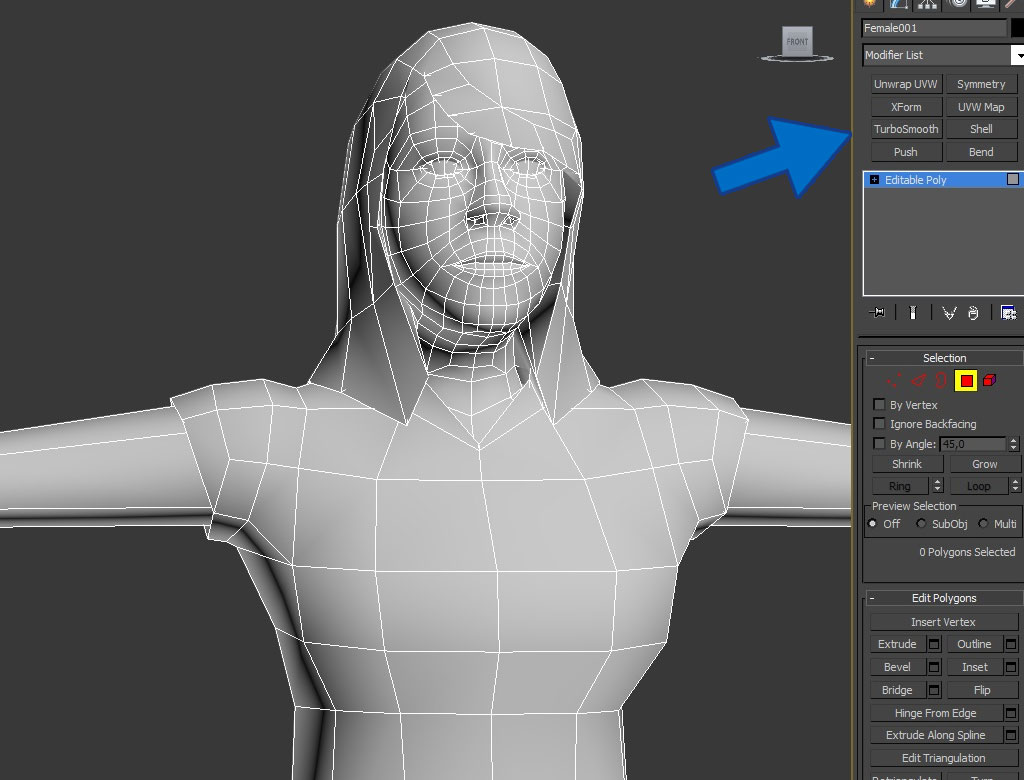The image size is (1024, 780).
Task: Toggle Show End Result icon
Action: pos(913,313)
